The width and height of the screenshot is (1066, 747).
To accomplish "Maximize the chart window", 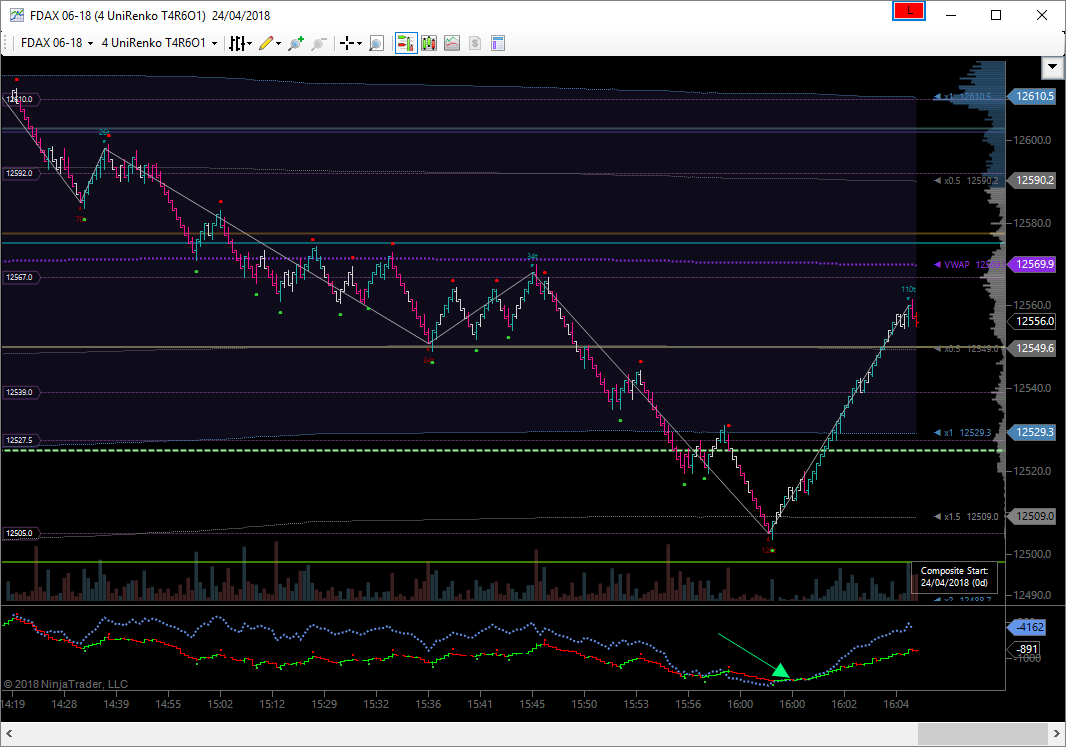I will click(x=996, y=15).
